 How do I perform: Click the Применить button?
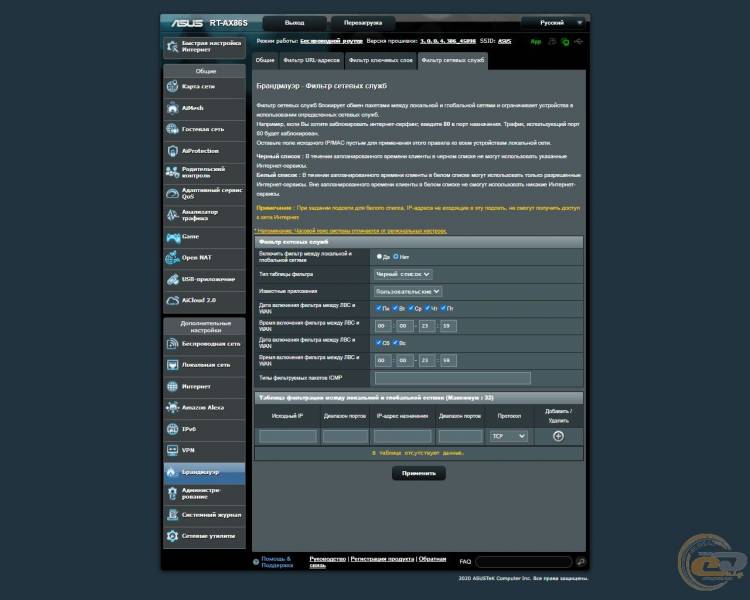419,473
